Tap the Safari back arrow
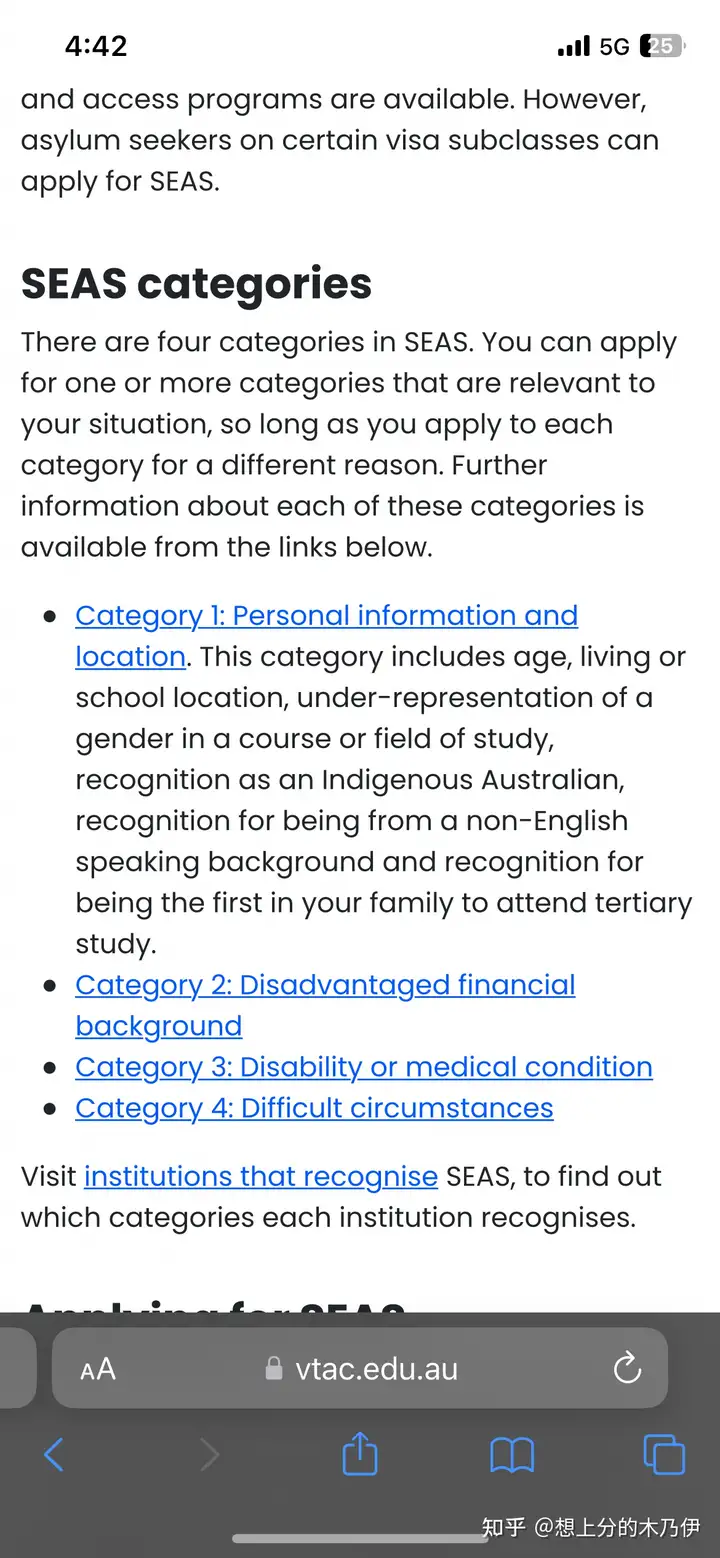Image resolution: width=720 pixels, height=1558 pixels. click(x=54, y=1455)
